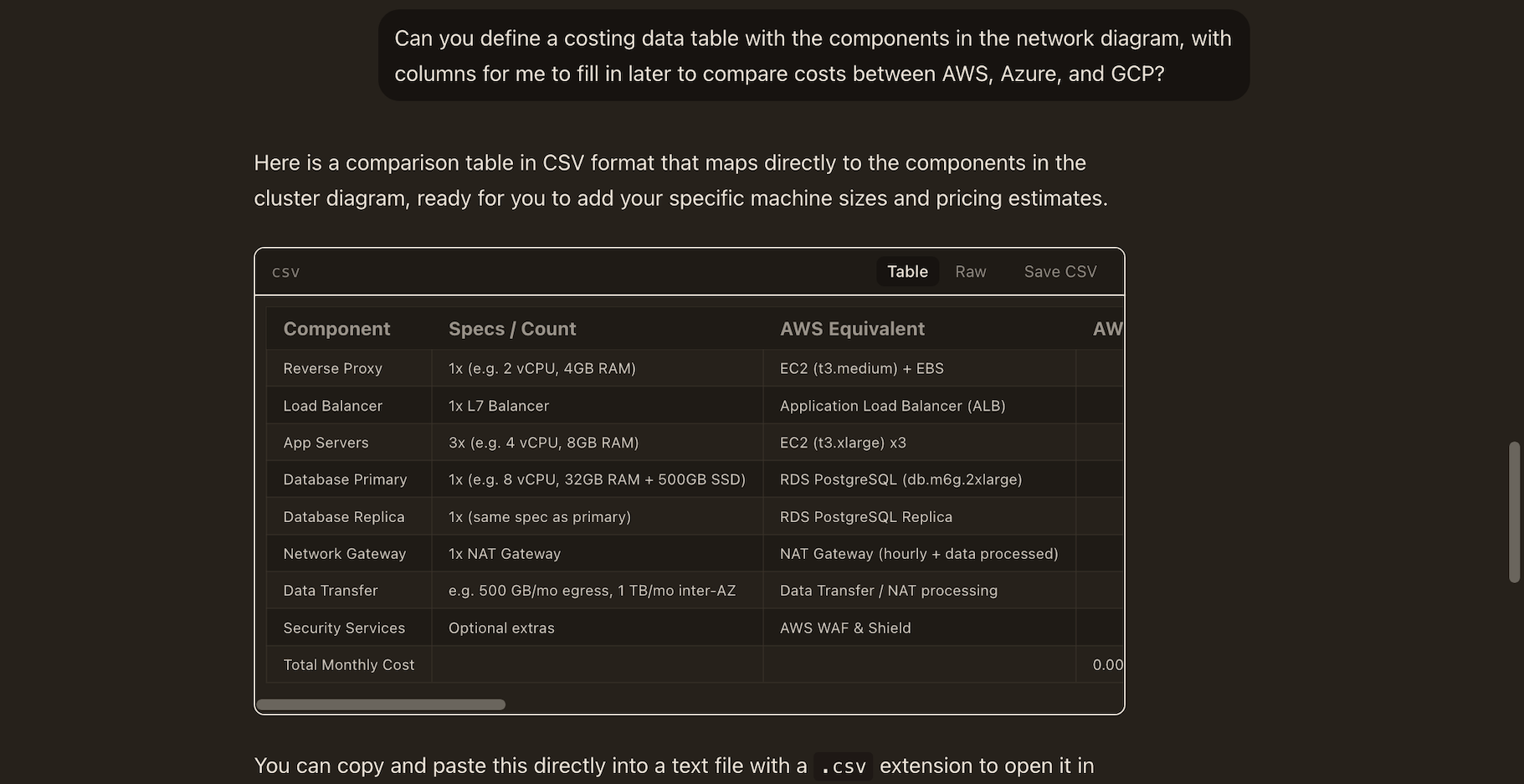1524x784 pixels.
Task: Select the Component column header
Action: click(x=349, y=329)
